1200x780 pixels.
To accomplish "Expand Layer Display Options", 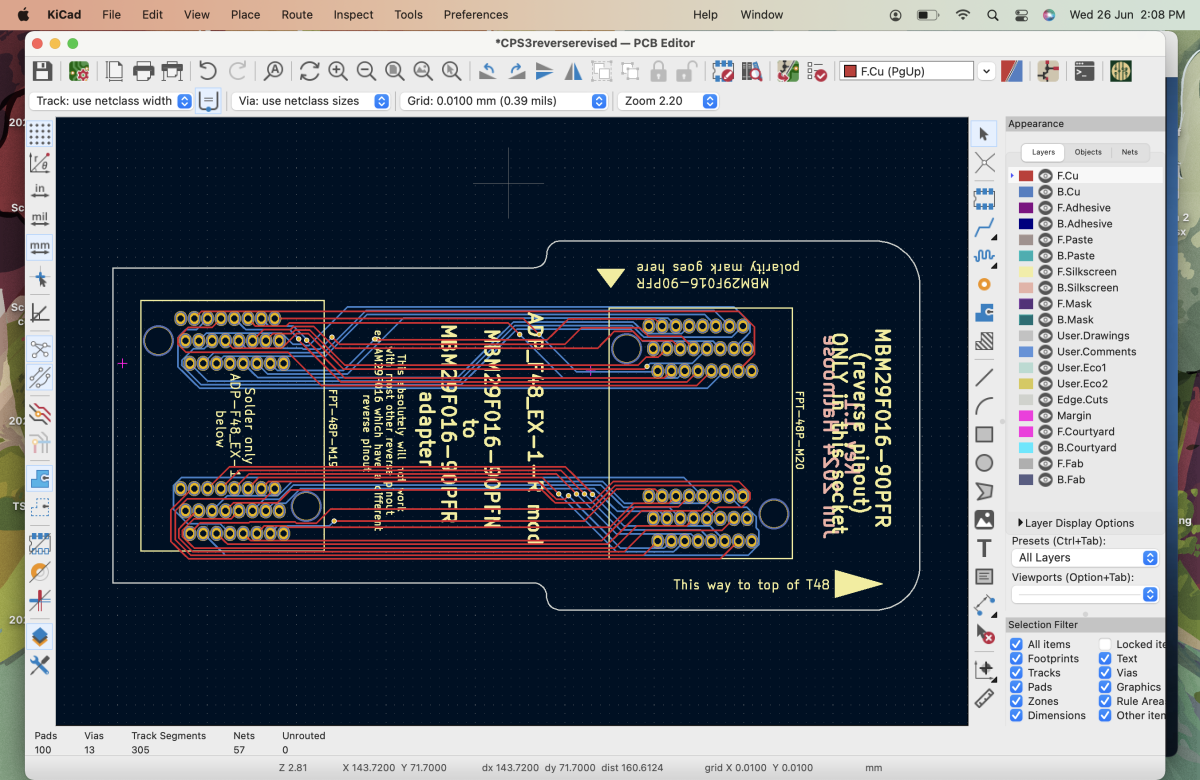I will [1076, 523].
